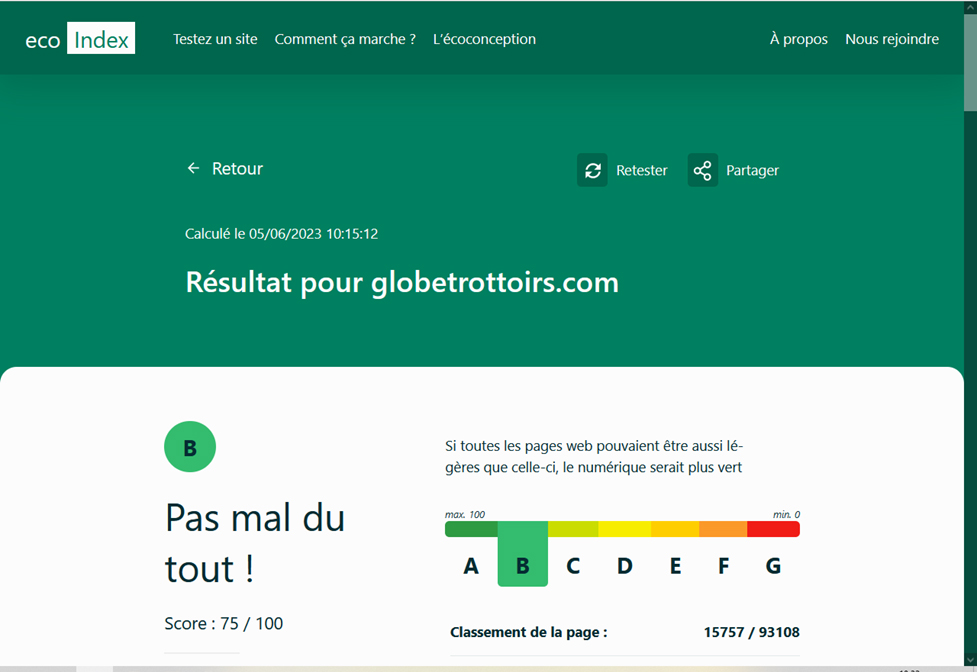Click the Retester refresh icon
Viewport: 977px width, 672px height.
pyautogui.click(x=592, y=170)
